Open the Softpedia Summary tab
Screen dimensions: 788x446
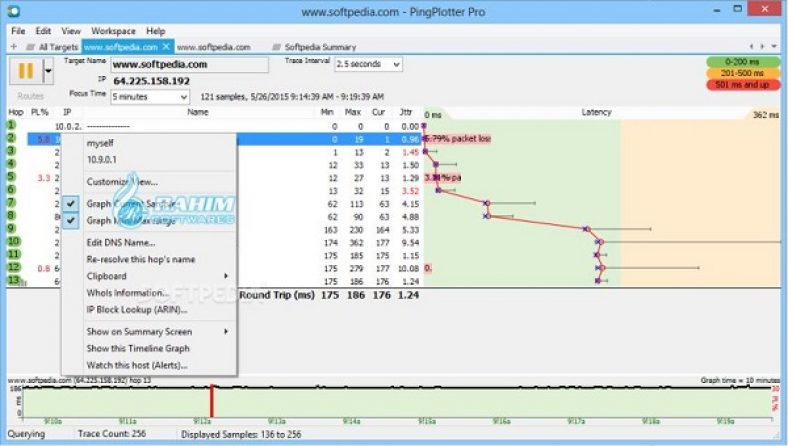click(314, 47)
